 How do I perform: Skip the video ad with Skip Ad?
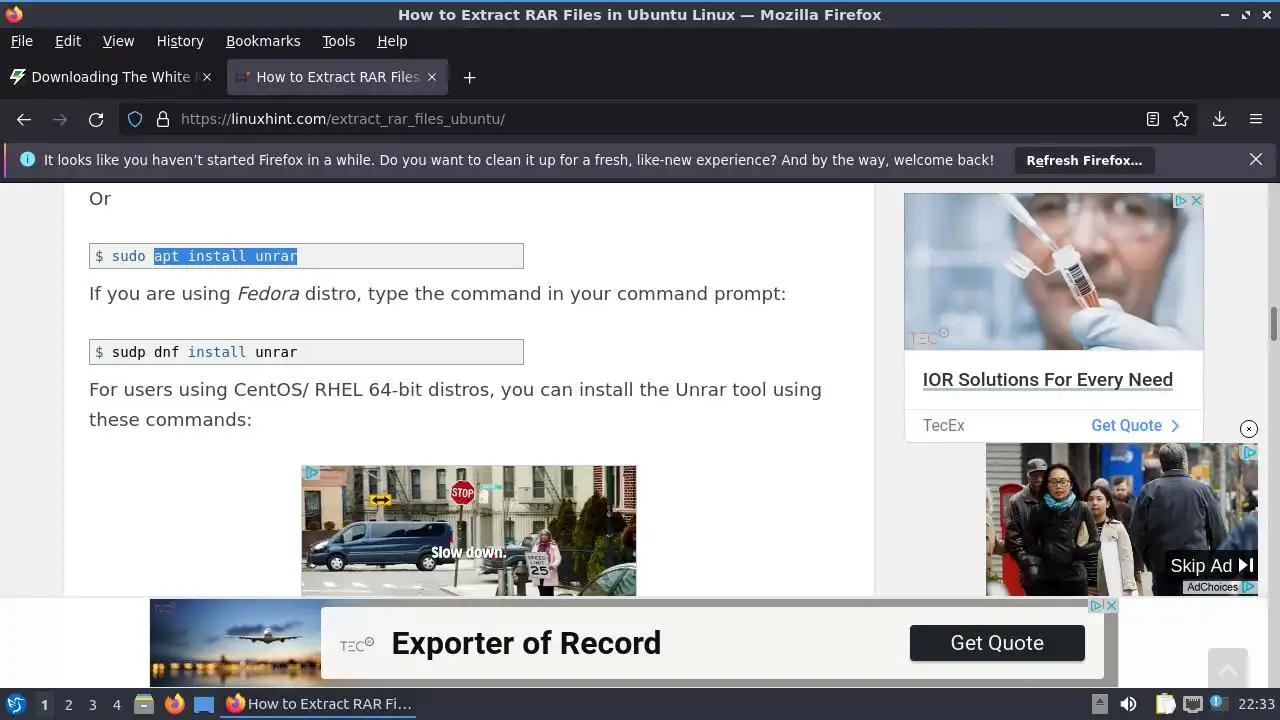pos(1212,566)
